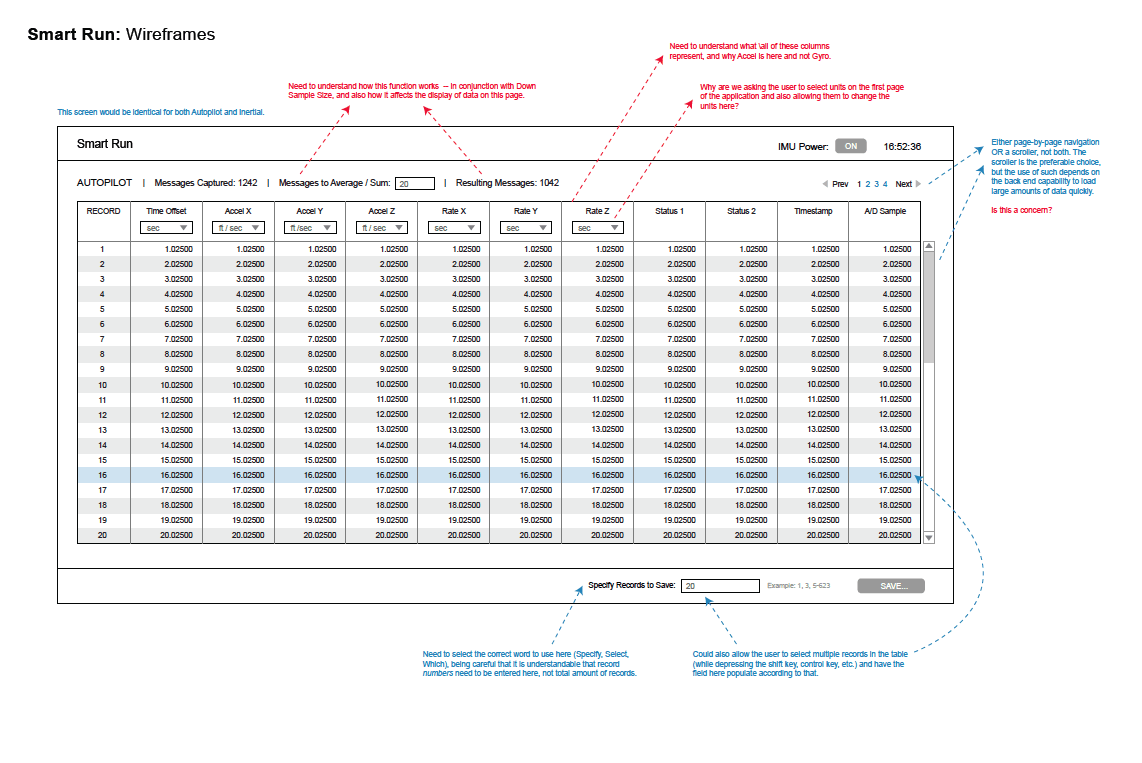This screenshot has height=763, width=1142.
Task: Select record row 1 in table
Action: (x=500, y=249)
